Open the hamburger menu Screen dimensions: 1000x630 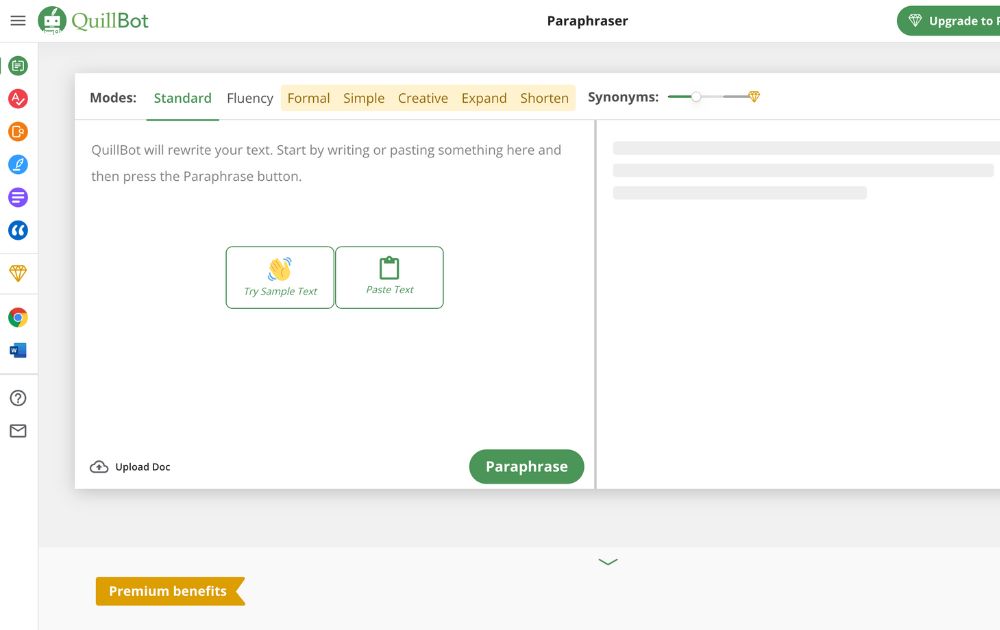(x=18, y=20)
